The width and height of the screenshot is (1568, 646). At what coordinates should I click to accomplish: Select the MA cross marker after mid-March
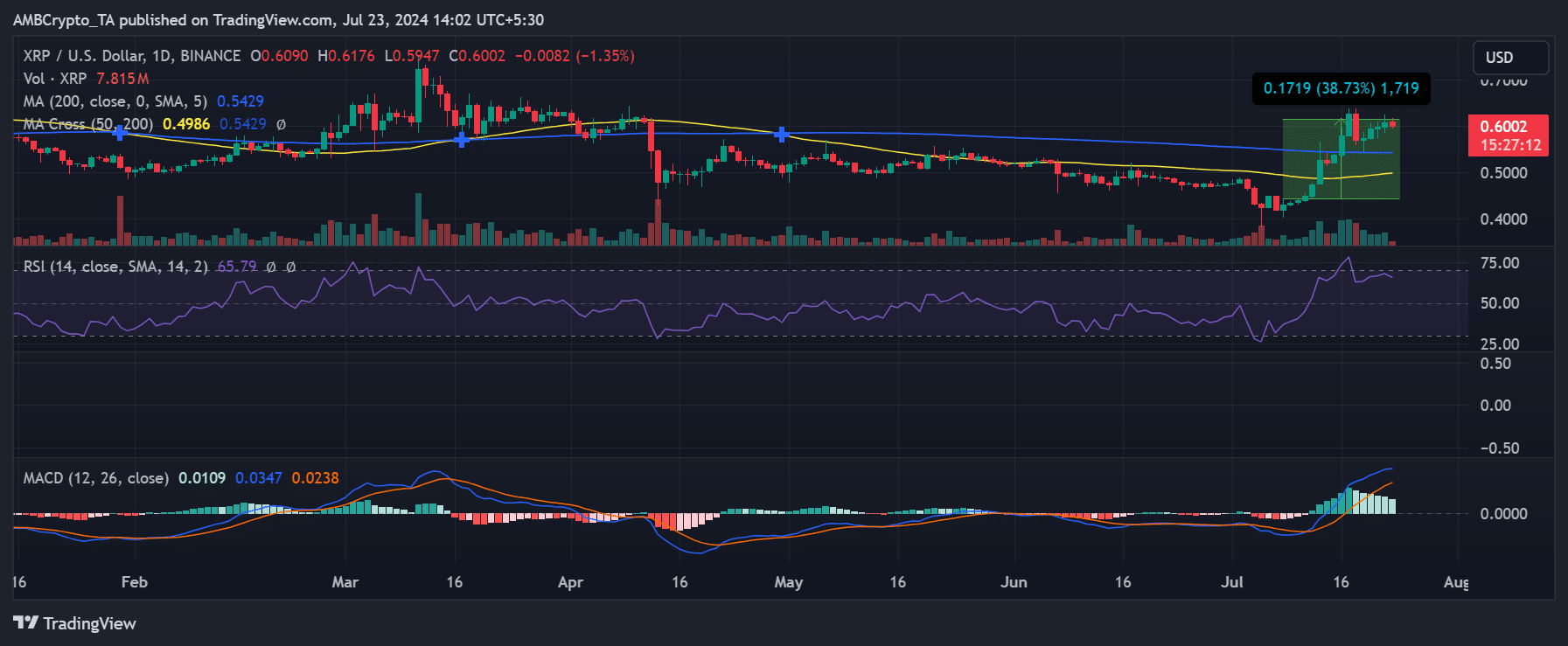coord(462,139)
